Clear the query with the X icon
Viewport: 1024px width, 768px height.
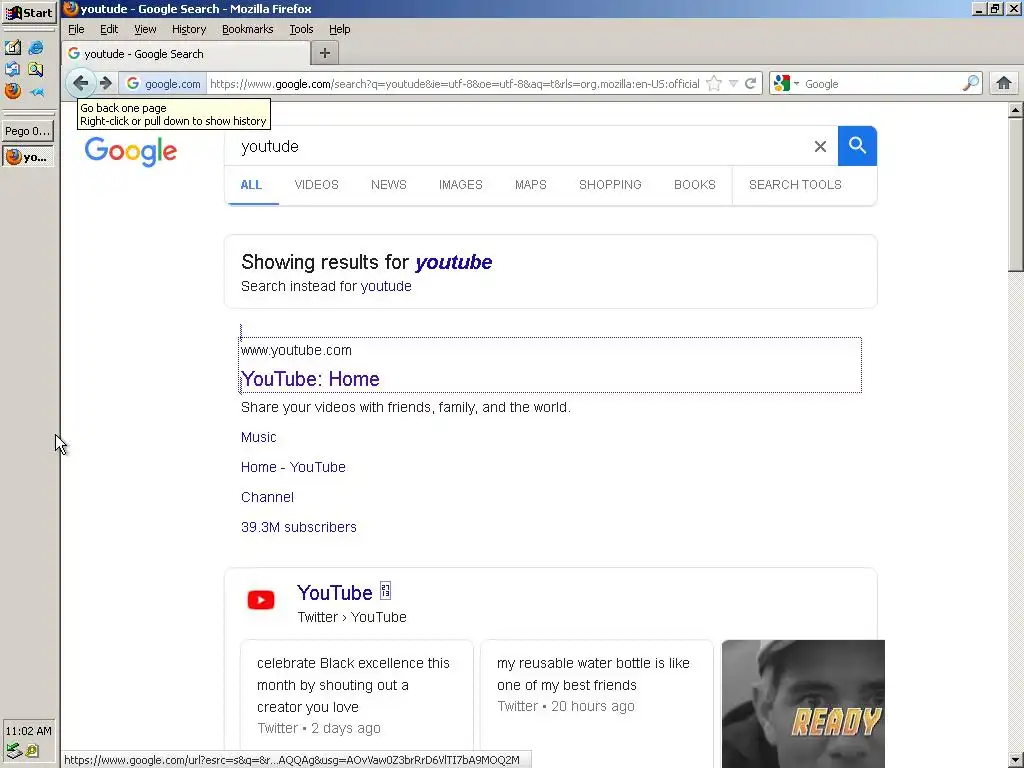[820, 146]
